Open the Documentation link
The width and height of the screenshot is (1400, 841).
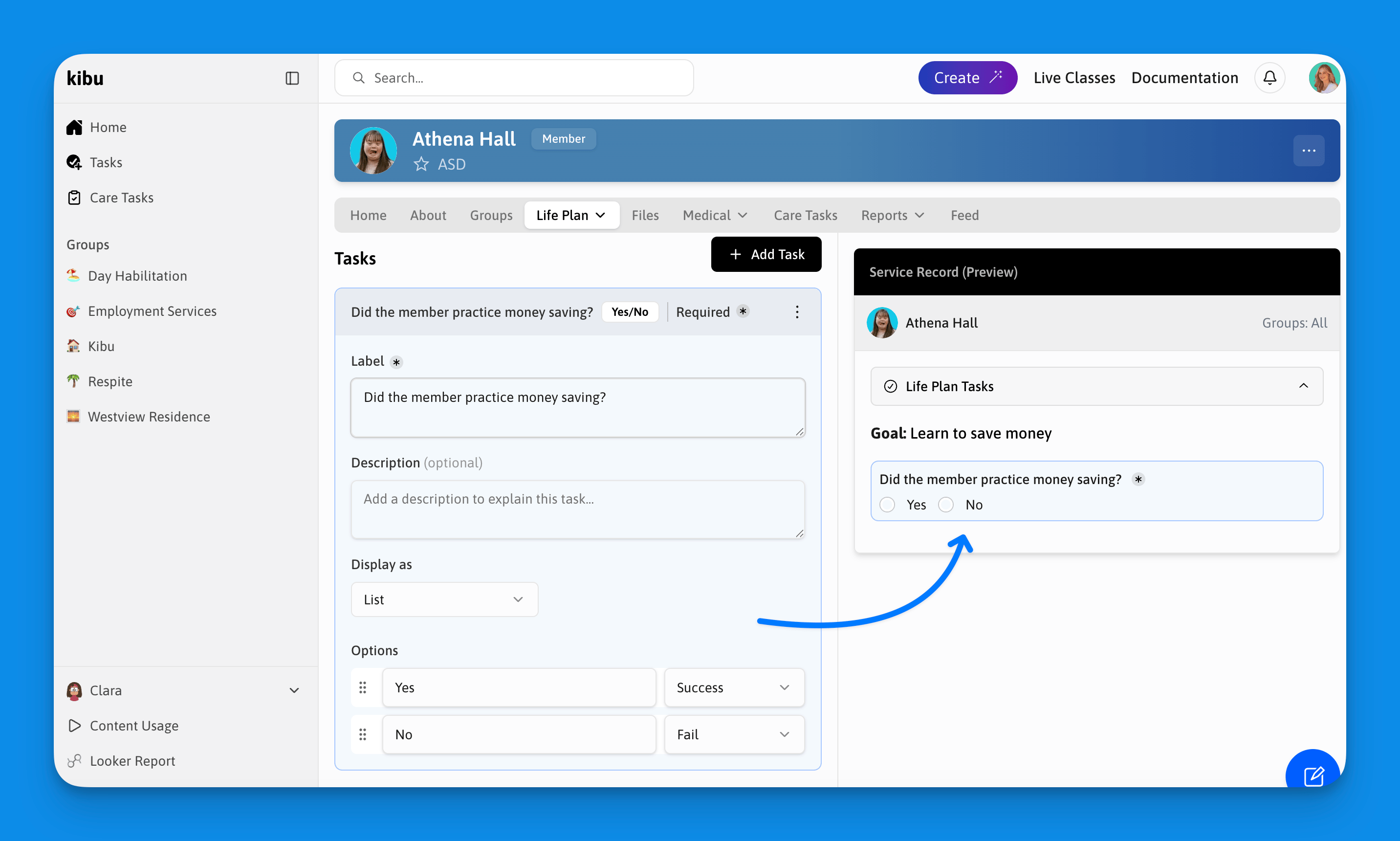[x=1184, y=78]
